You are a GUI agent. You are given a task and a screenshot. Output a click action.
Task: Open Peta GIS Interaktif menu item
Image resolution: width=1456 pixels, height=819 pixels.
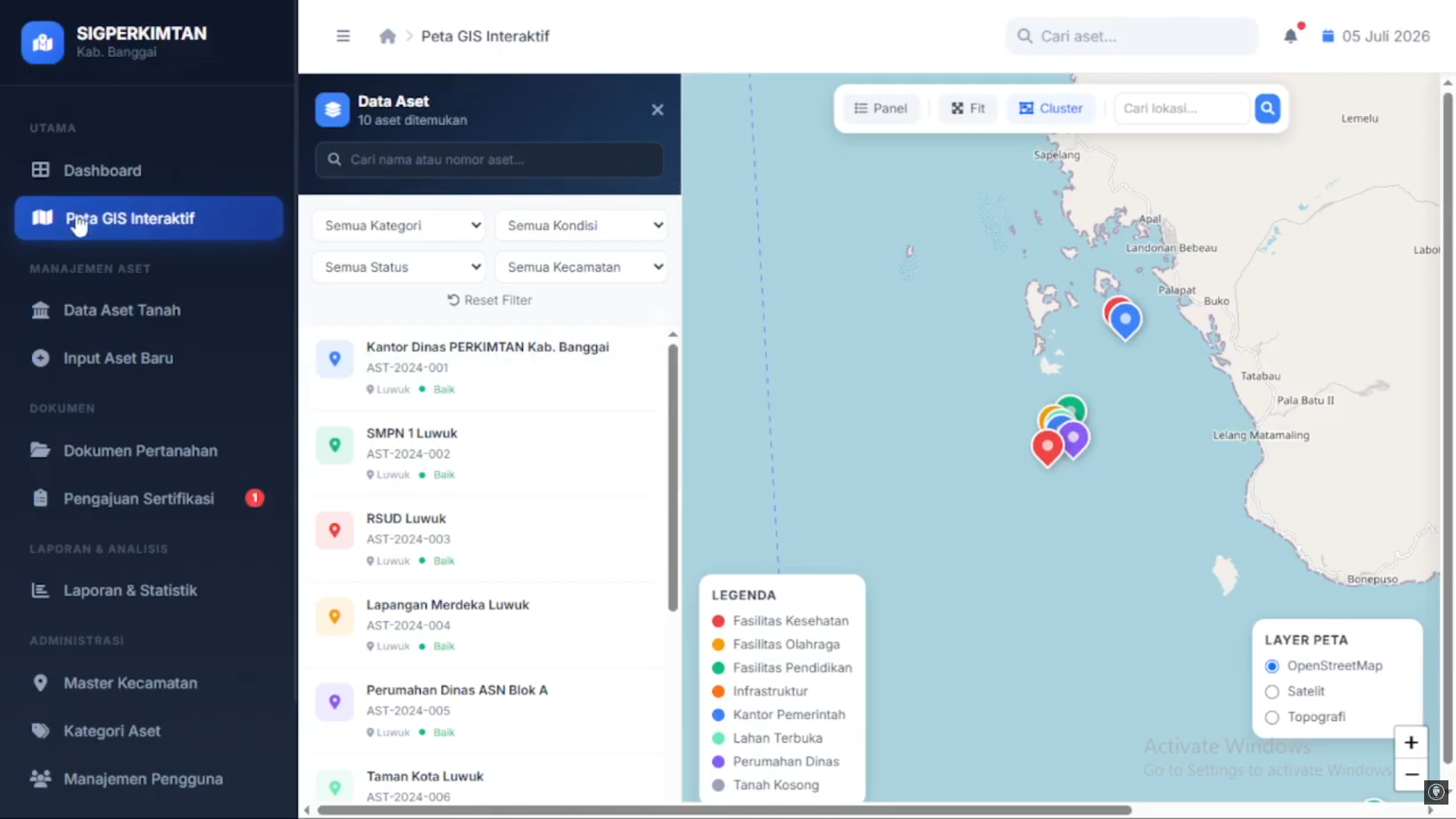149,218
